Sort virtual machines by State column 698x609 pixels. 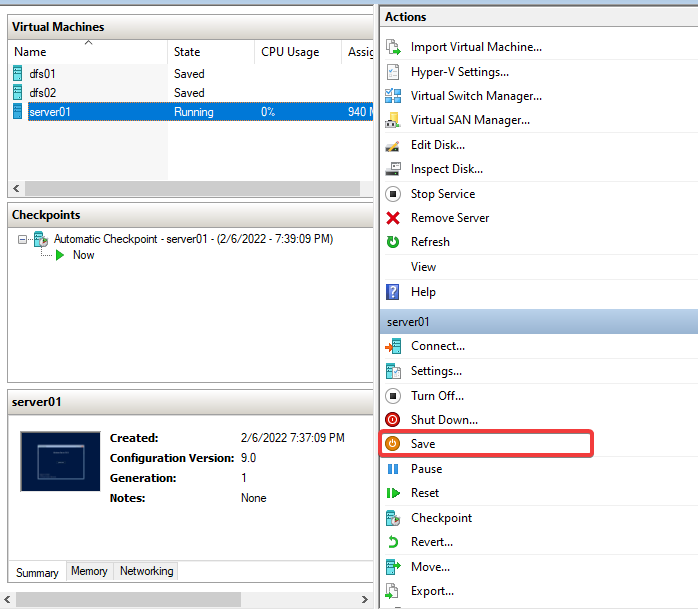tap(211, 52)
